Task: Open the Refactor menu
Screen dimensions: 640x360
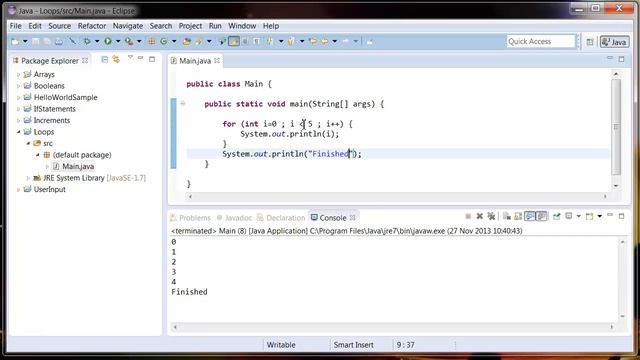Action: (x=92, y=26)
